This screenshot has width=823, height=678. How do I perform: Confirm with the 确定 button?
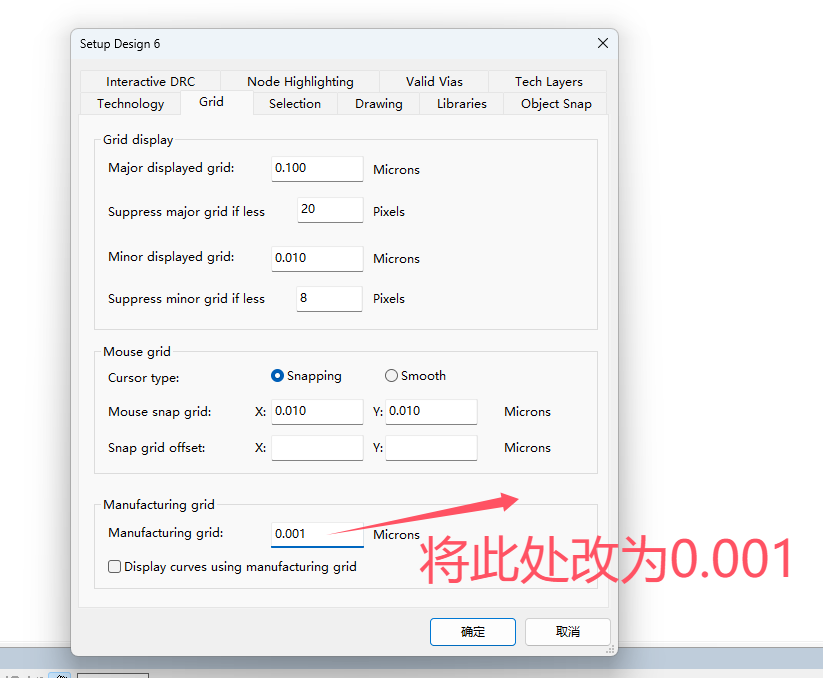(473, 632)
